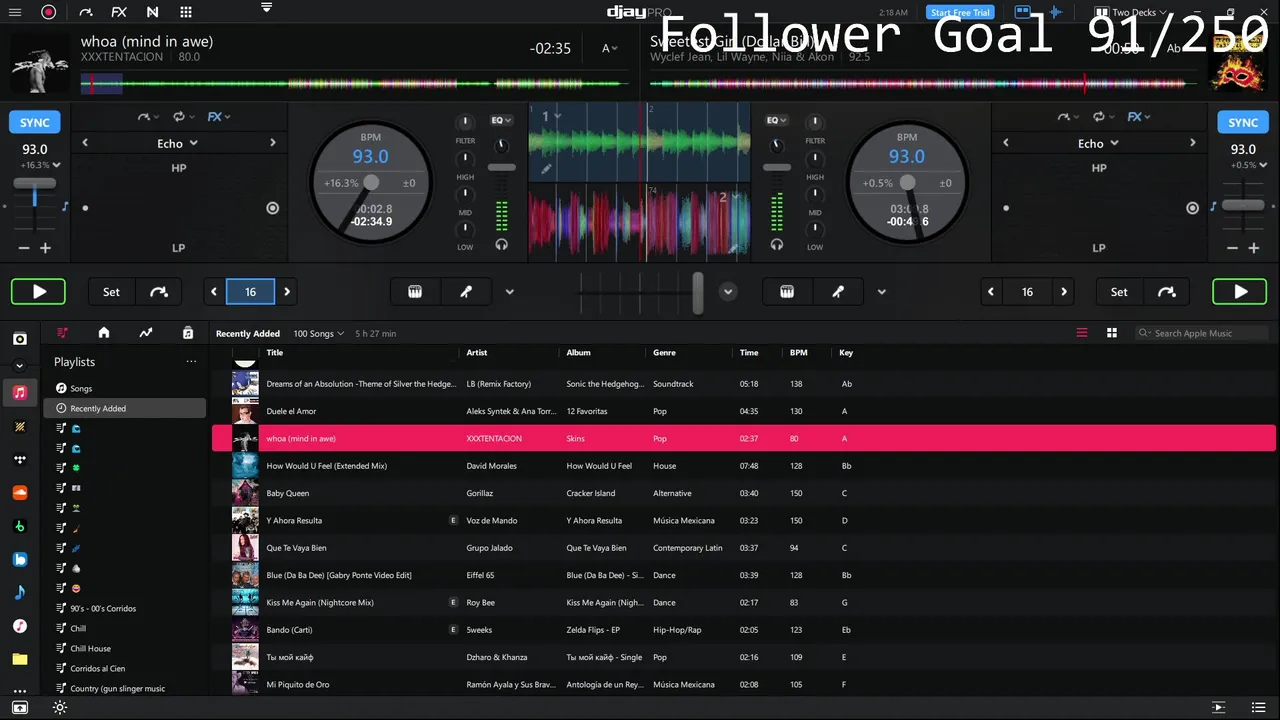Open the Finder folder source icon
The image size is (1280, 720).
pos(19,659)
